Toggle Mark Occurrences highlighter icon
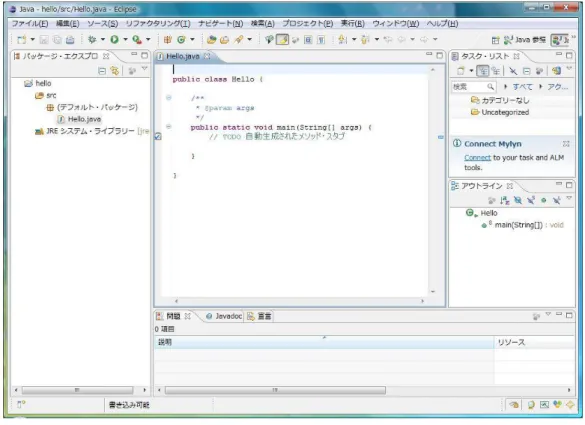This screenshot has width=585, height=425. click(282, 40)
